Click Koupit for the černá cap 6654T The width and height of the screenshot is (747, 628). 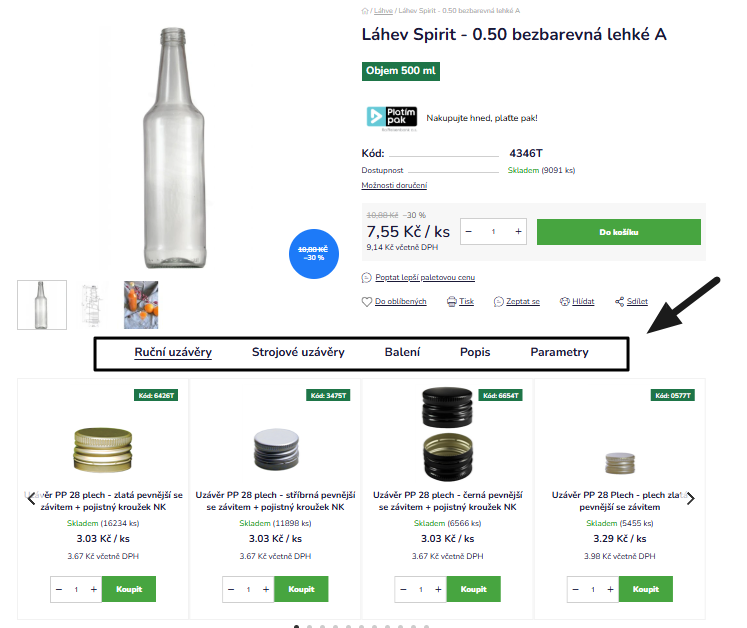tap(474, 589)
